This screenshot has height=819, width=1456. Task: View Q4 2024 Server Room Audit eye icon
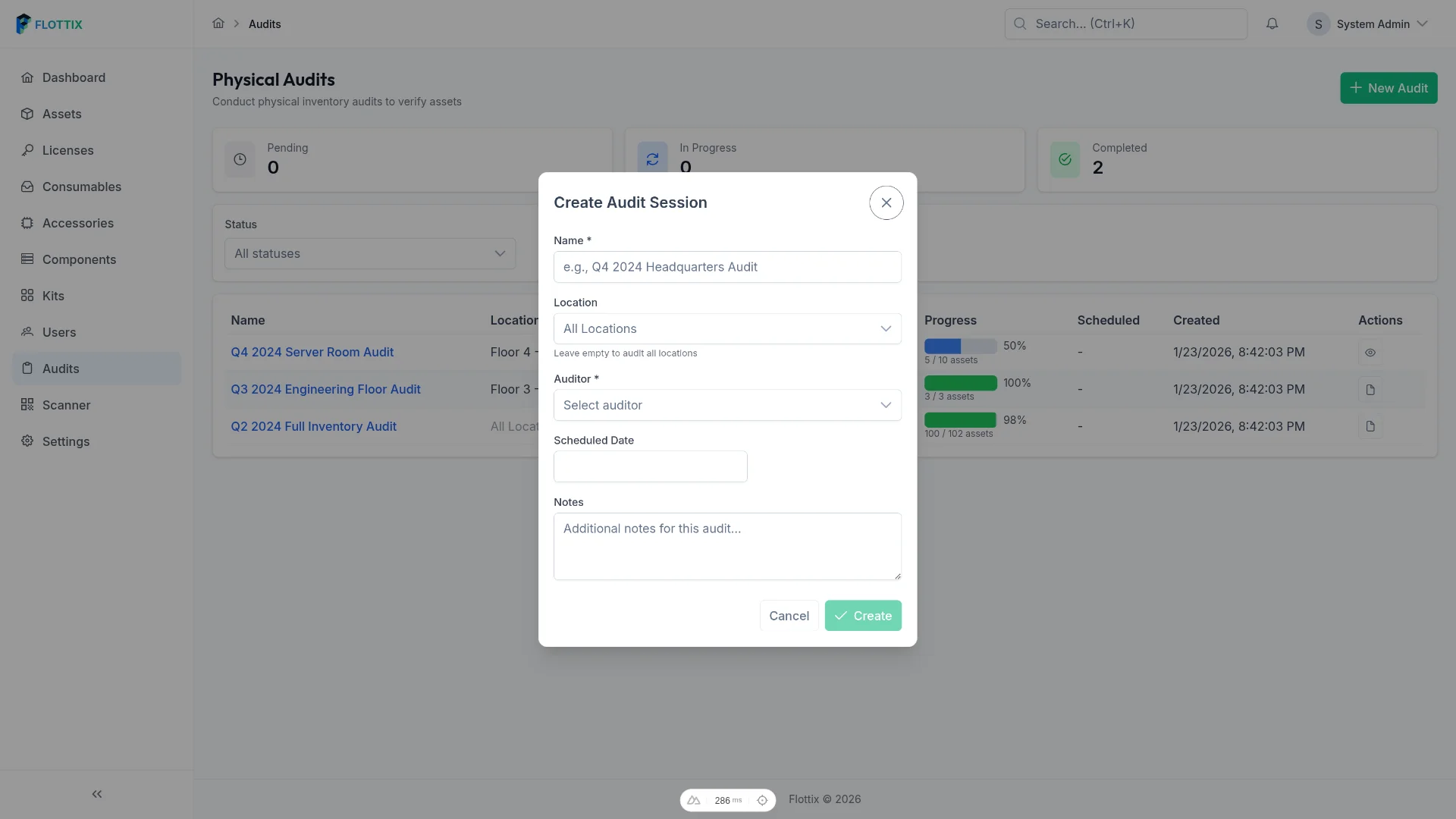(x=1370, y=353)
